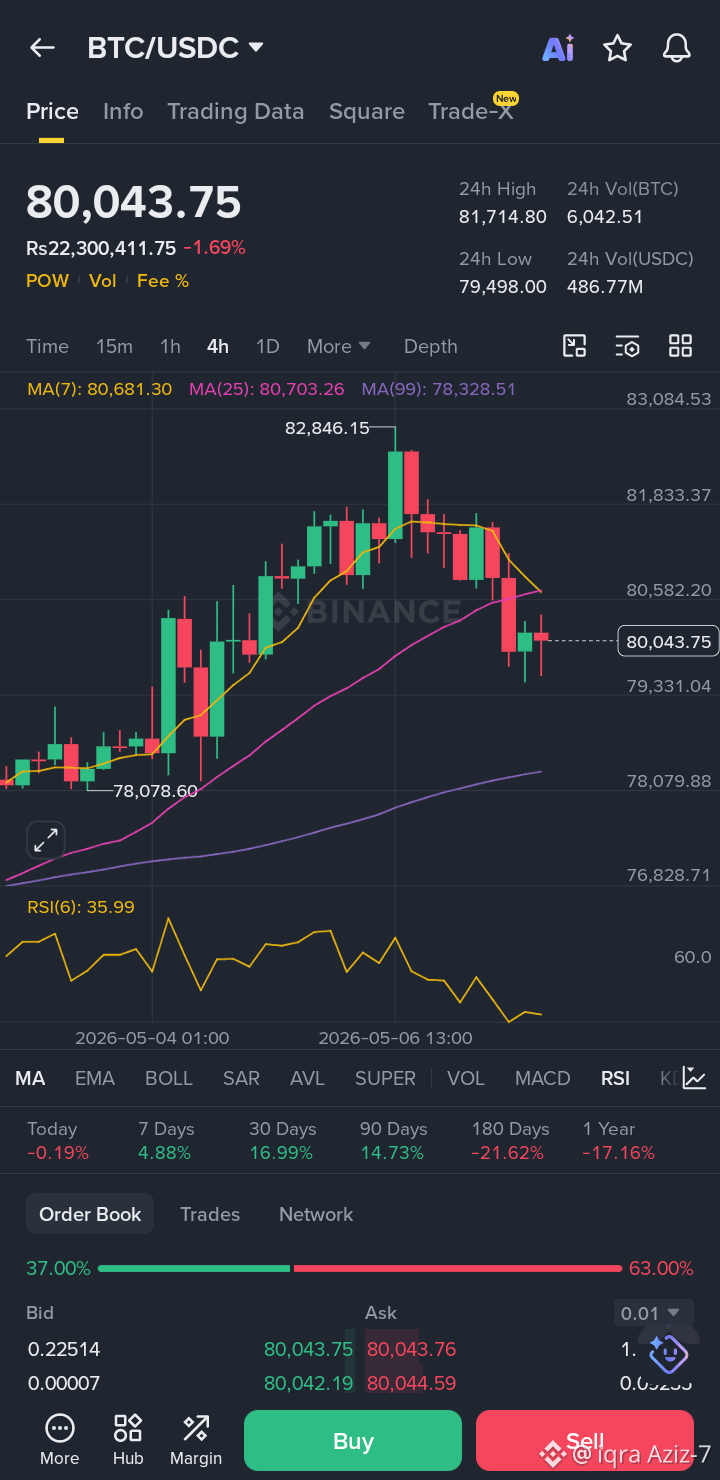Toggle MA indicator
The height and width of the screenshot is (1480, 720).
click(30, 1078)
